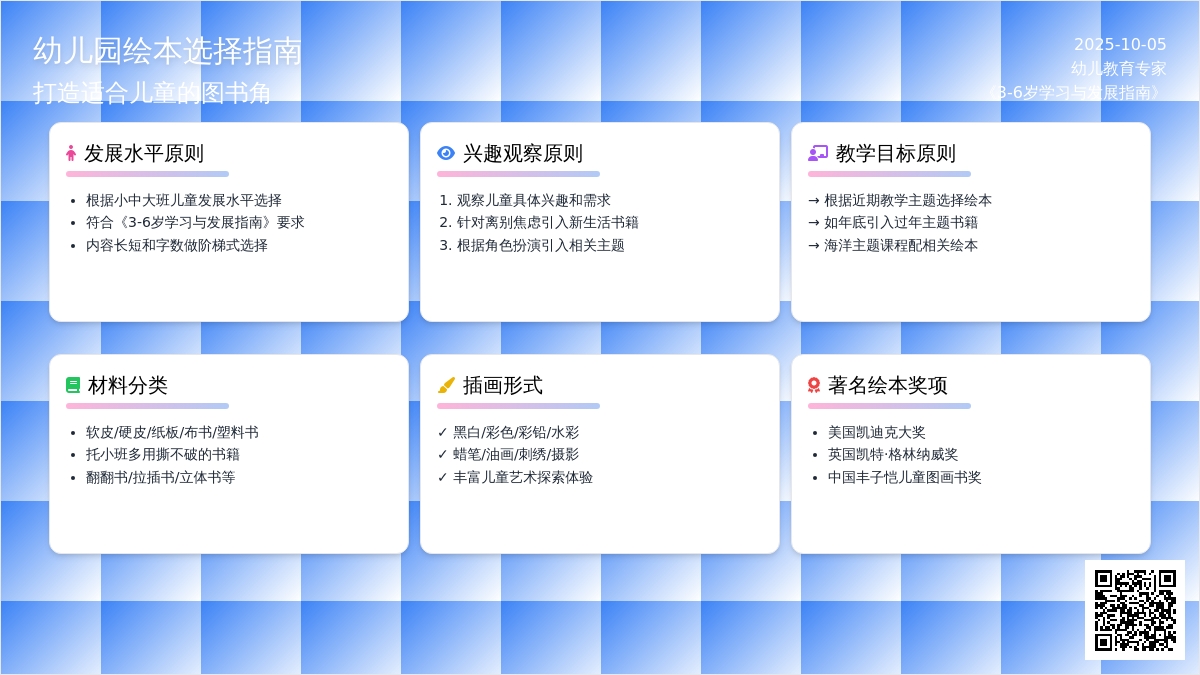Click the child icon beside 发展水平原则
Image resolution: width=1200 pixels, height=675 pixels.
tap(71, 153)
